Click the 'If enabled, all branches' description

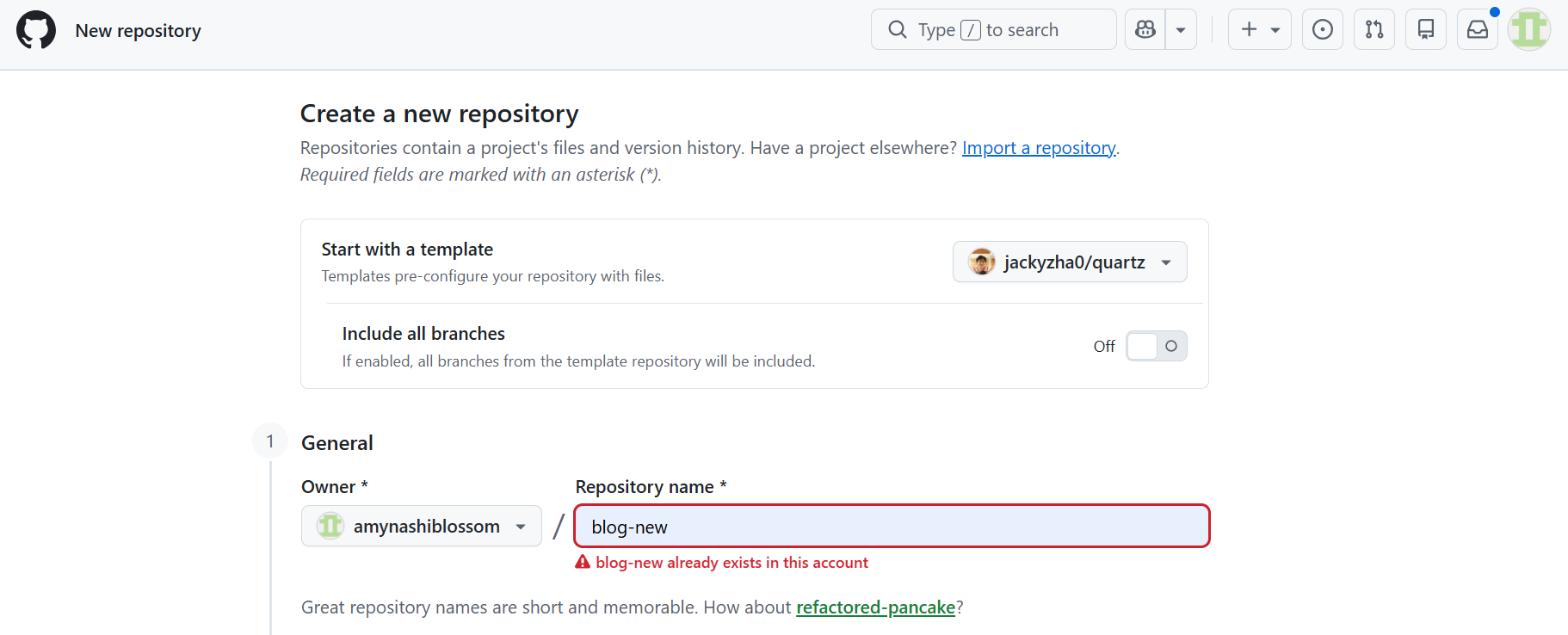[x=578, y=361]
